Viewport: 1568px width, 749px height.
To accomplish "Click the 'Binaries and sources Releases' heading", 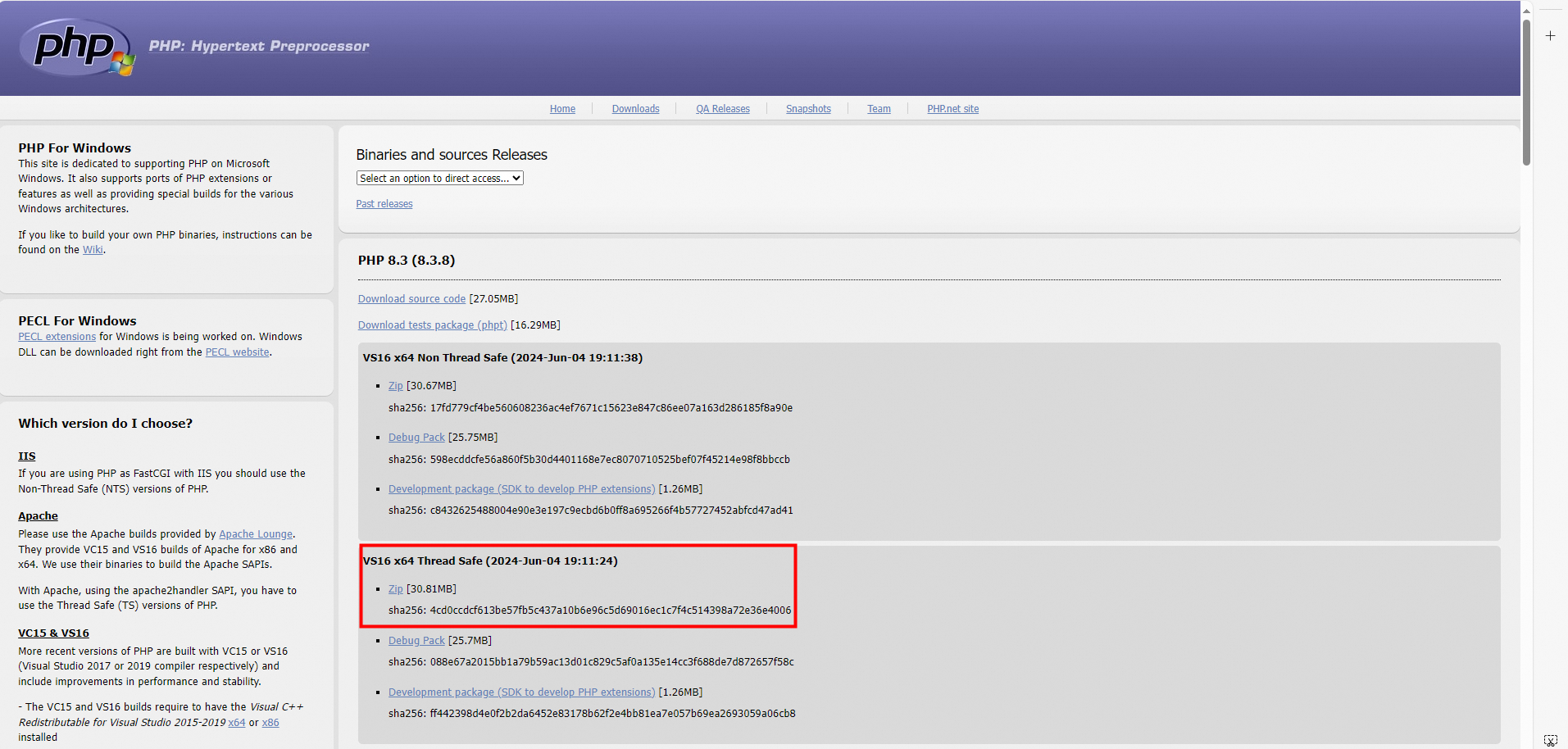I will click(452, 155).
